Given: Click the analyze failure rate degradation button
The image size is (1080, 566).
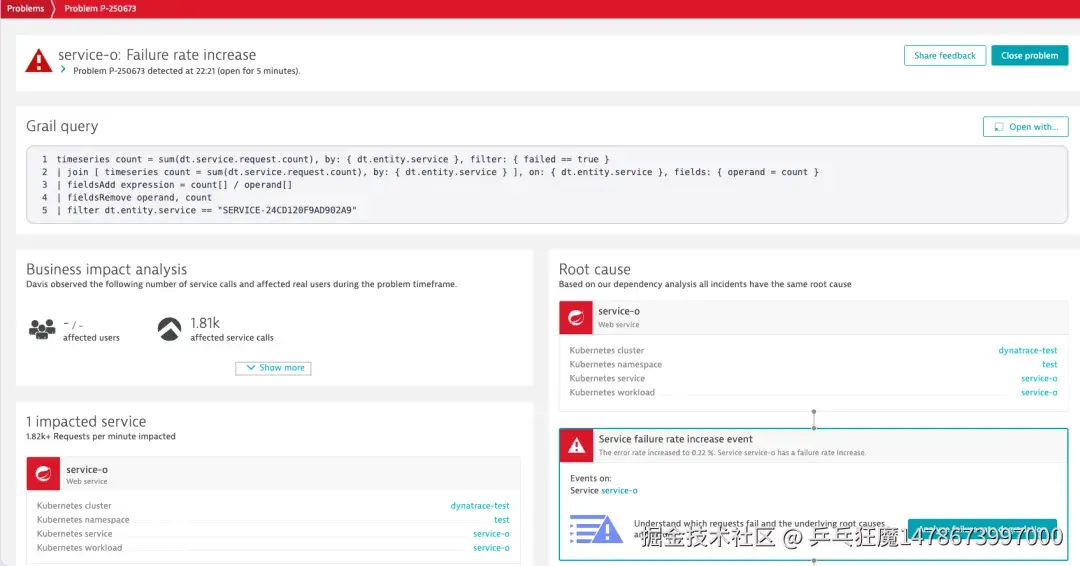Looking at the screenshot, I should tap(982, 529).
